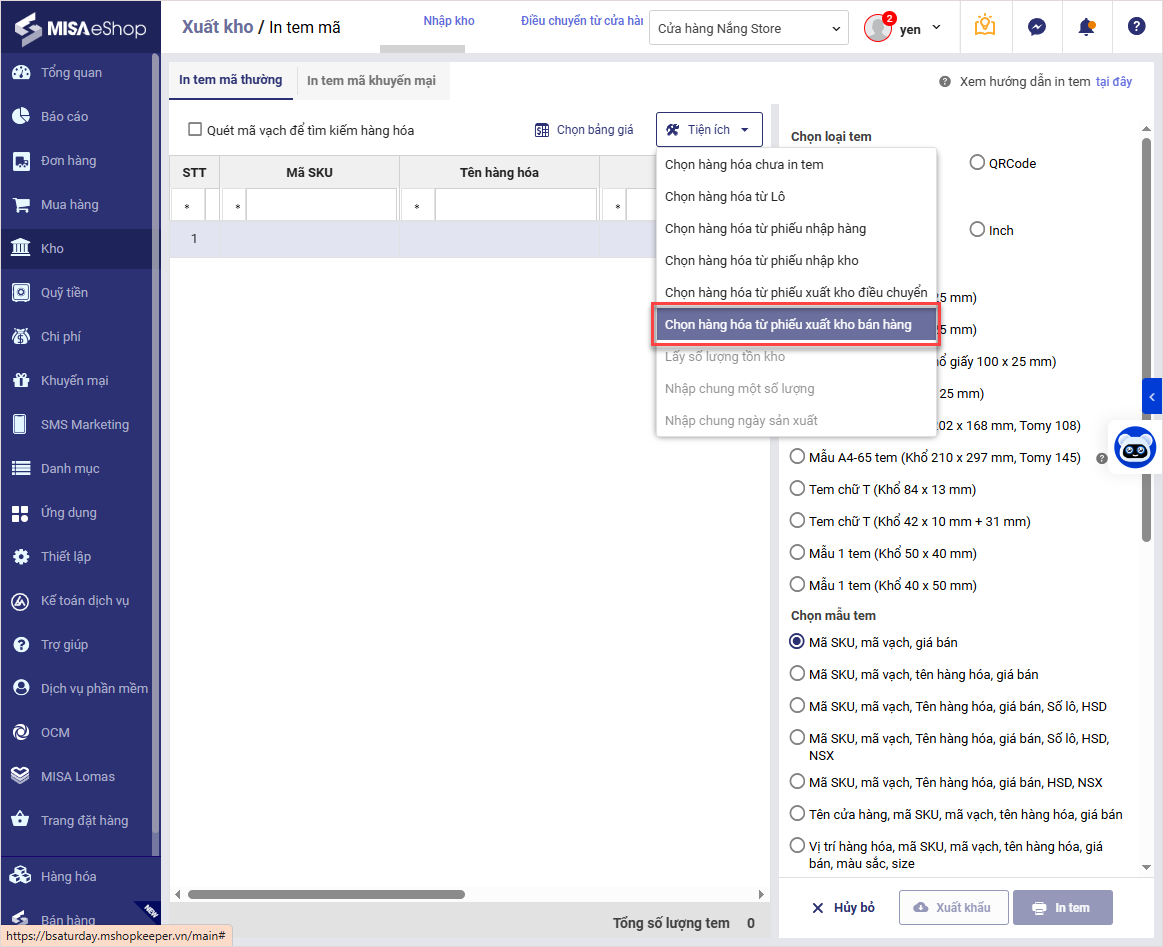Screen dimensions: 1163x947
Task: Enable Quét mã vạch search checkbox
Action: (x=195, y=130)
